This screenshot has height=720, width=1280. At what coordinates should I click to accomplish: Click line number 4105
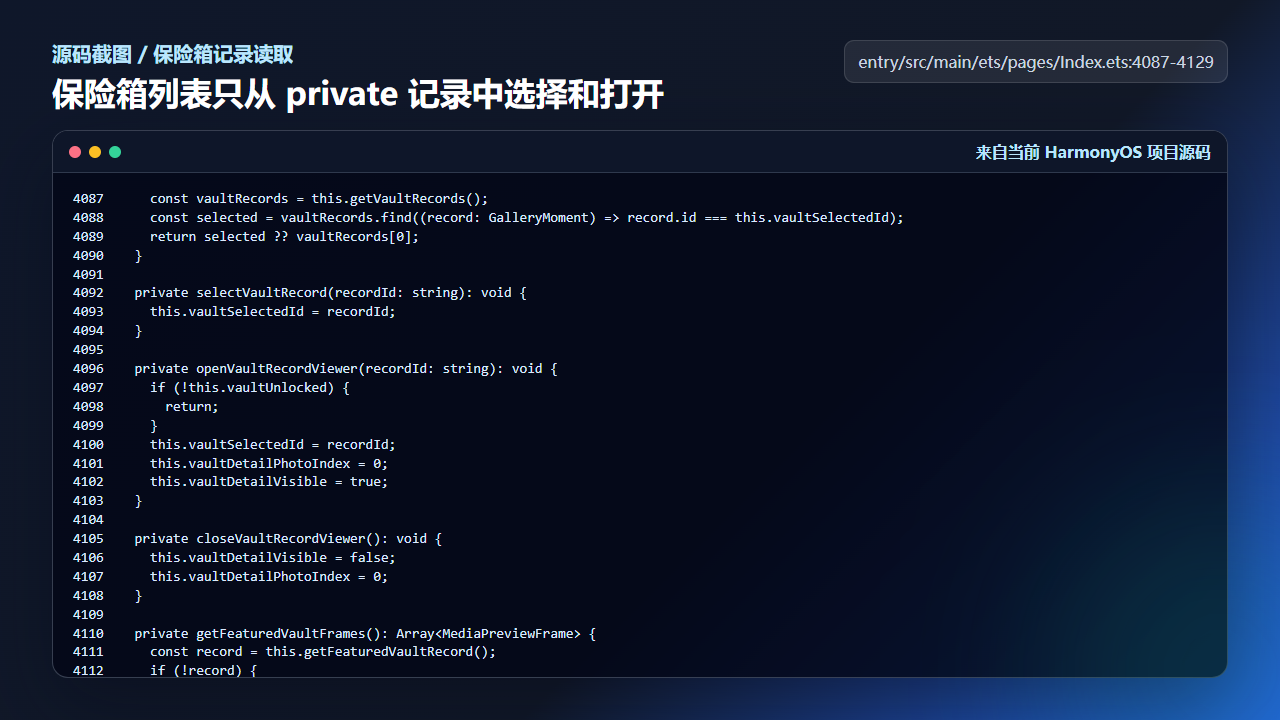pos(88,539)
